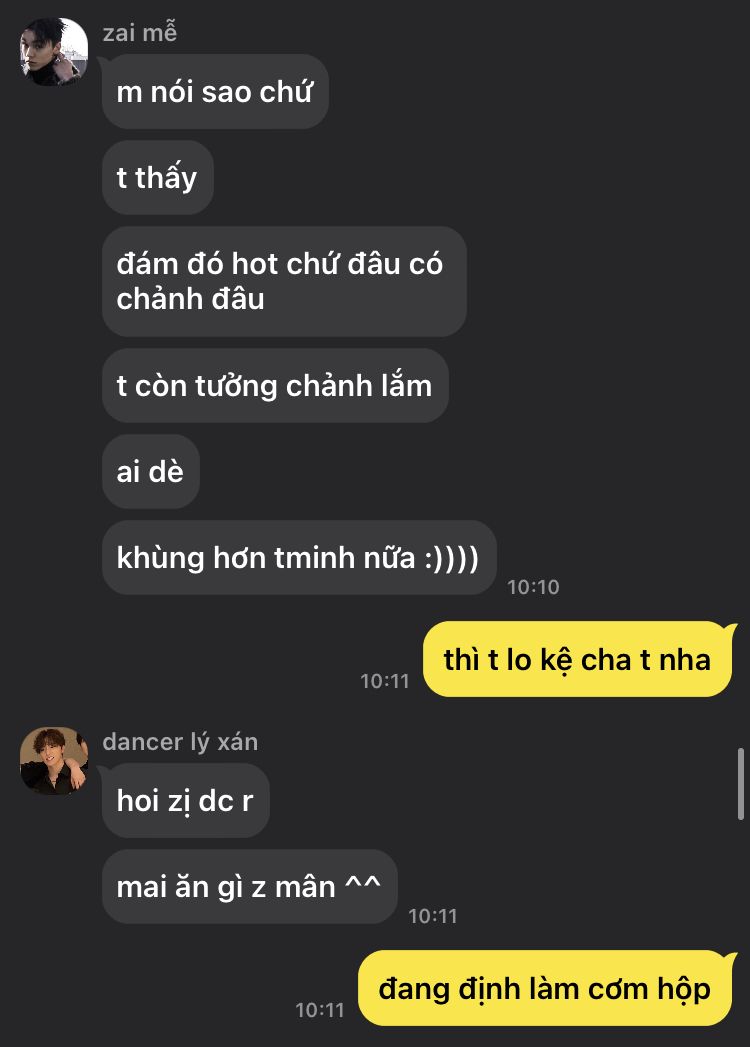Tap the 'hoi zị dc r' message
This screenshot has height=1047, width=750.
tap(186, 801)
